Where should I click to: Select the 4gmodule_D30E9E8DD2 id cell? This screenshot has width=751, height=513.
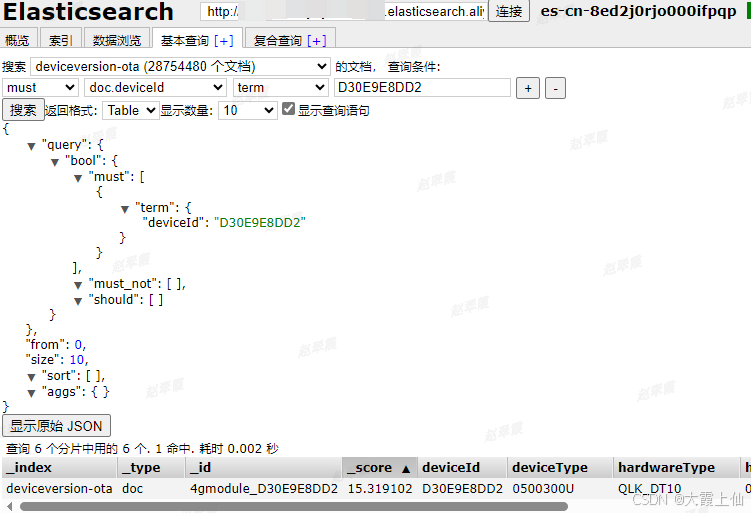point(264,489)
